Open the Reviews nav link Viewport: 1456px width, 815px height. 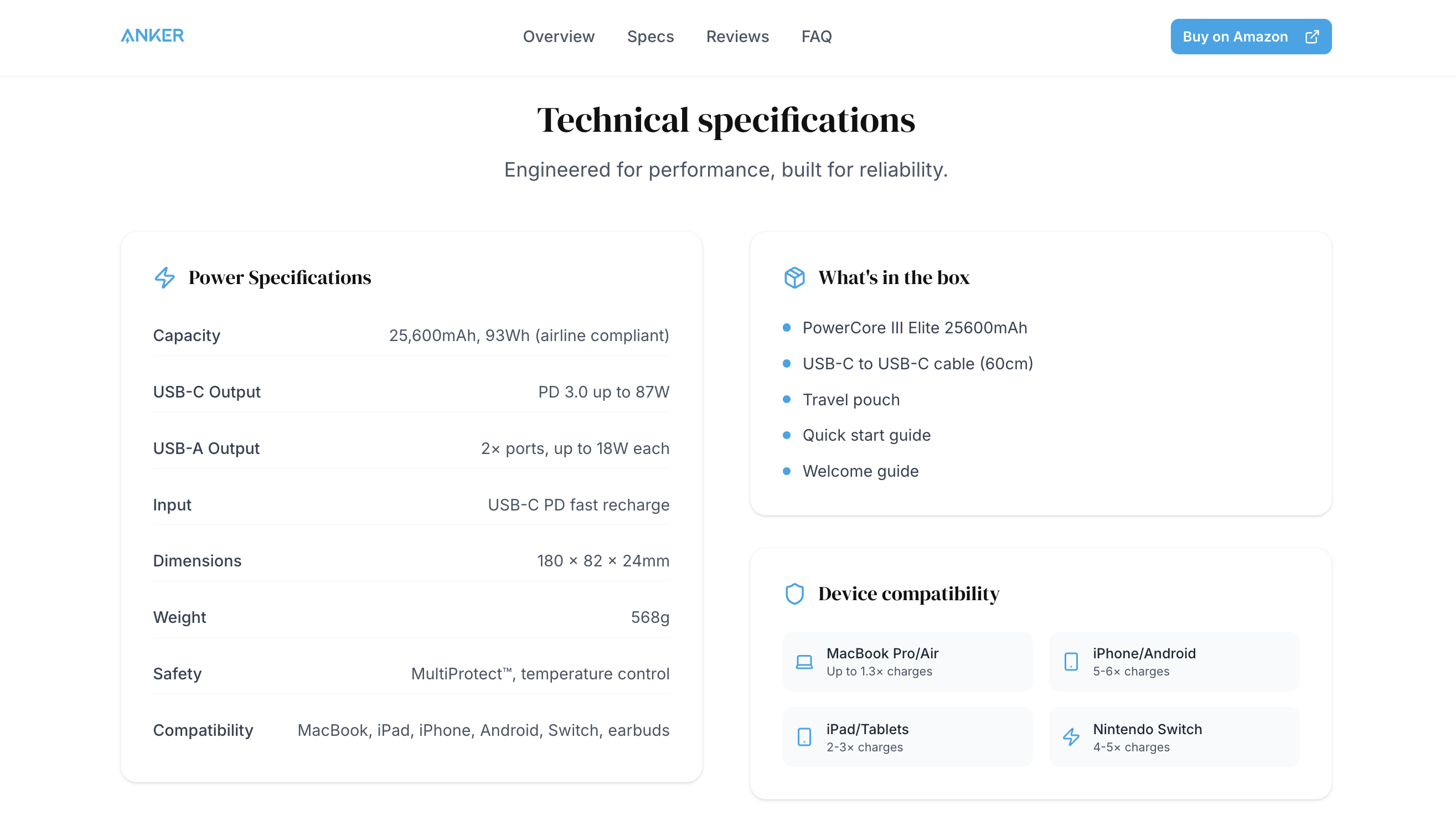[737, 37]
